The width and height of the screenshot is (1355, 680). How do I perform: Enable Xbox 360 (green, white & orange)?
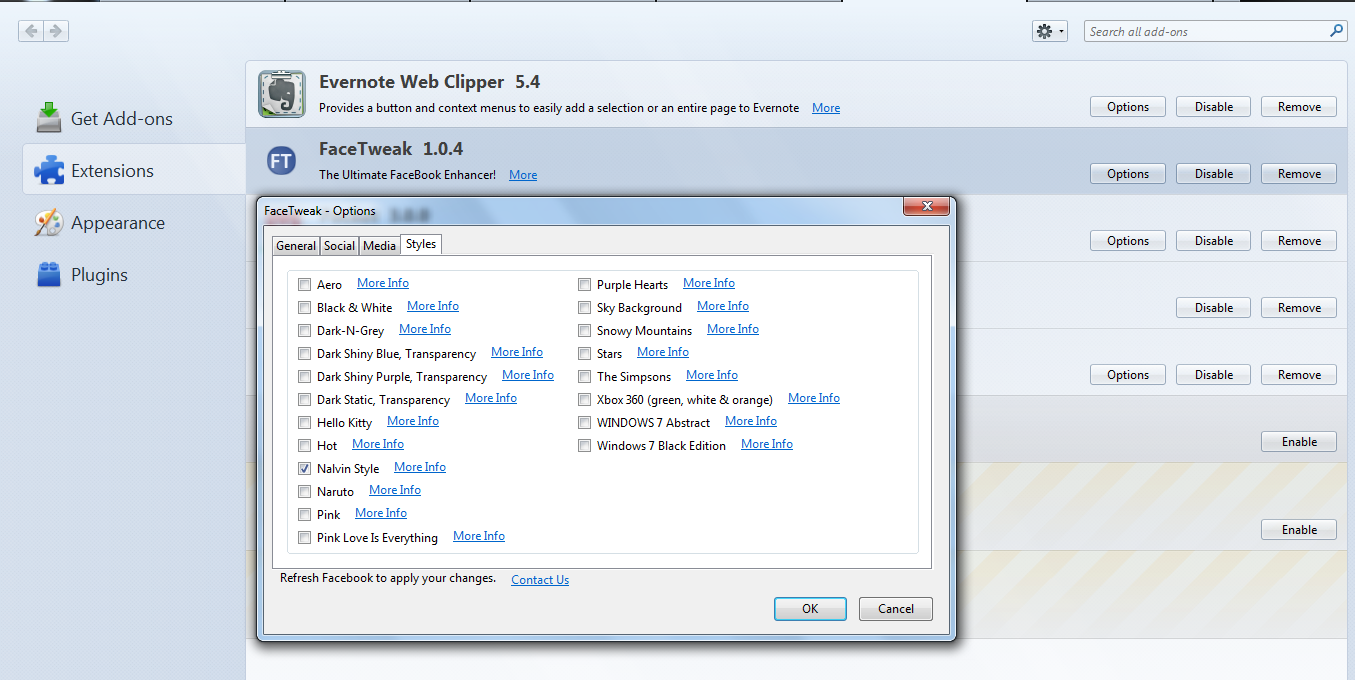(x=584, y=400)
